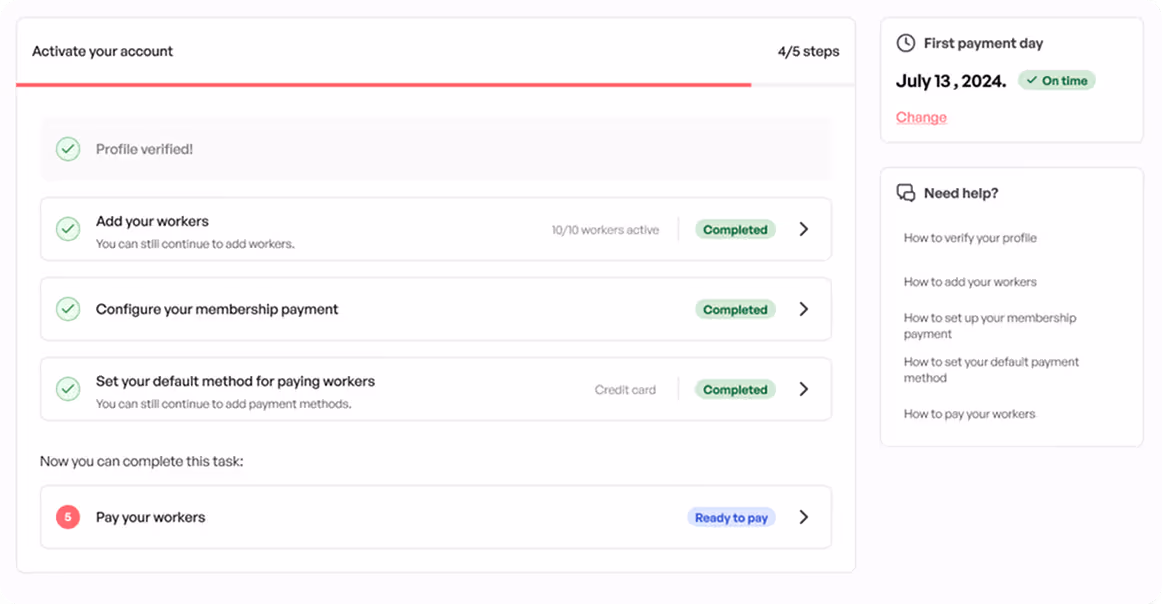Click the Configure your membership payment title
The image size is (1162, 604).
coord(216,309)
